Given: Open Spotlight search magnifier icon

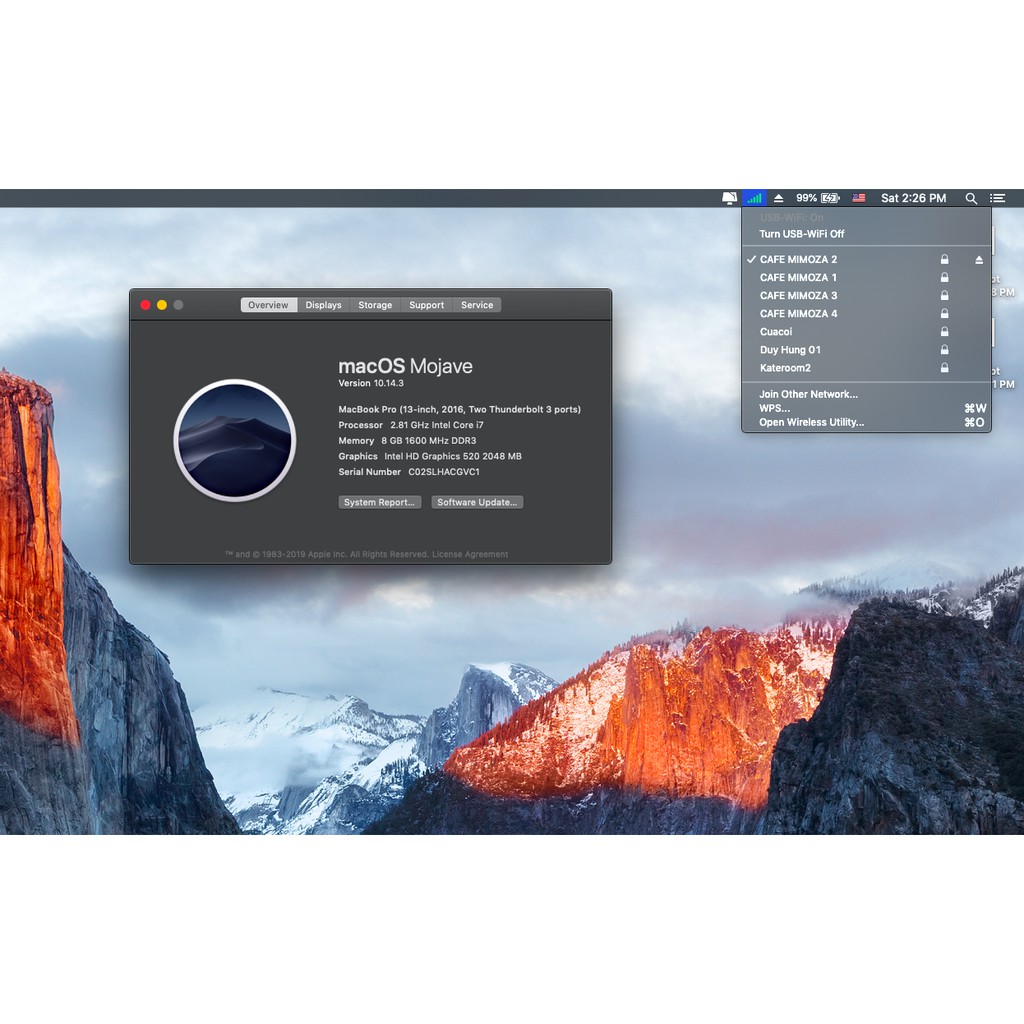Looking at the screenshot, I should coord(970,198).
